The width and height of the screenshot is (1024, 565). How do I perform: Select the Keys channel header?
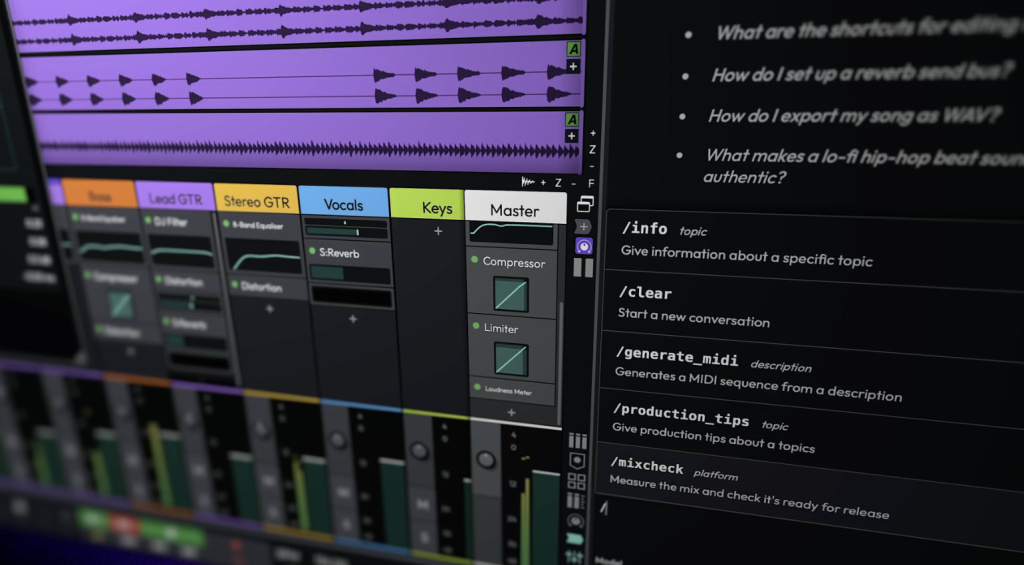(x=427, y=205)
